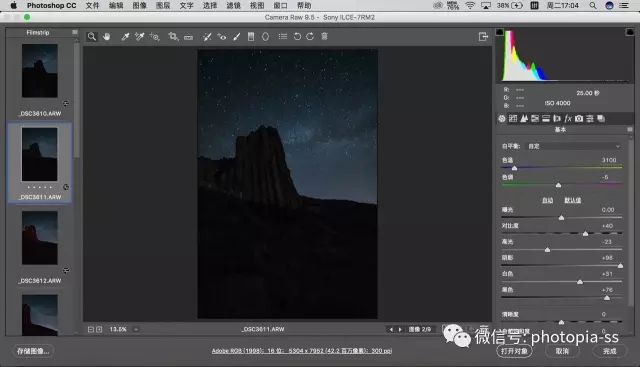
Task: Open the HSL/Grayscale panel icon
Action: tap(535, 119)
